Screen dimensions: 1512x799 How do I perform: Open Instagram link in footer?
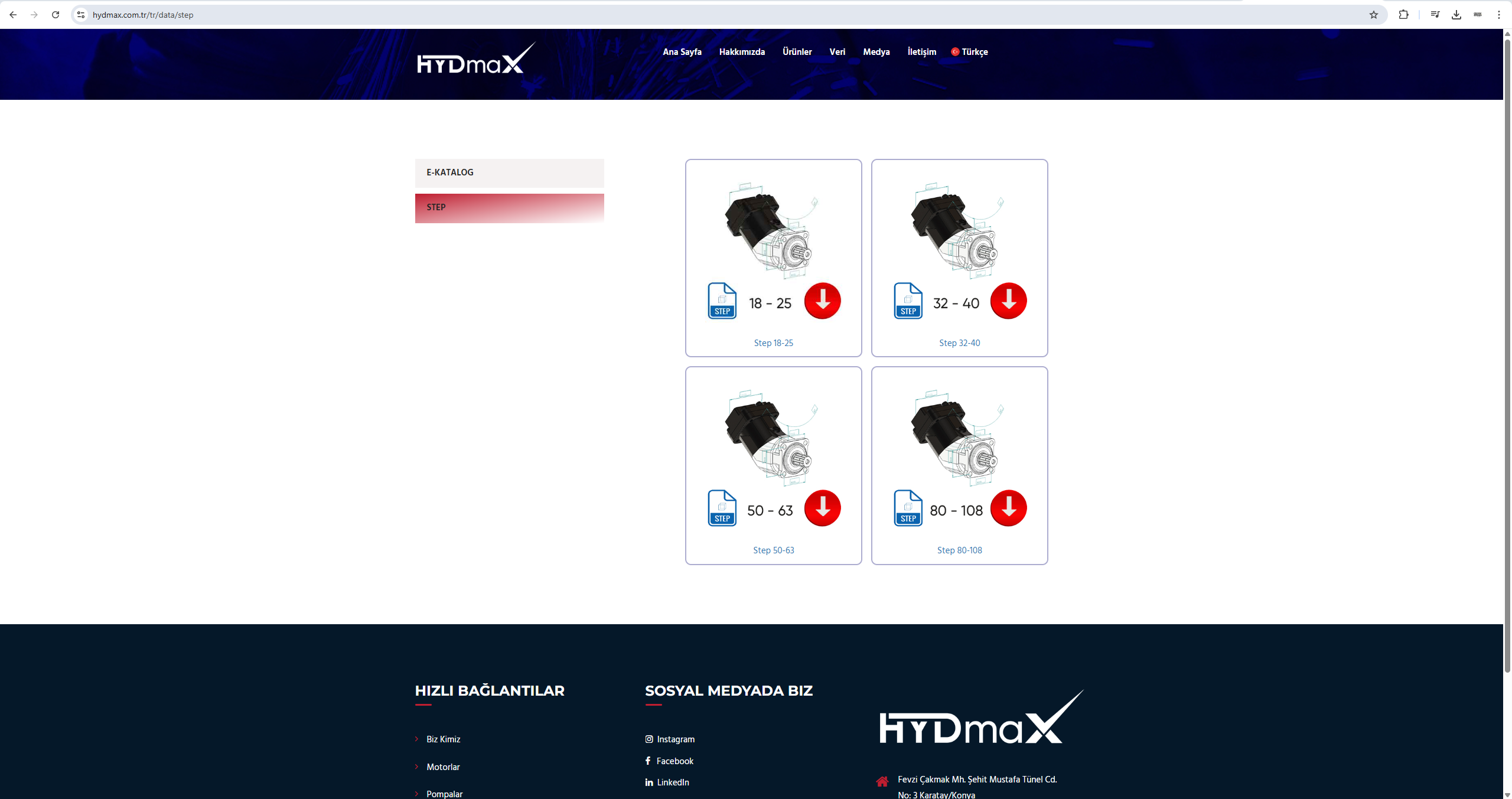tap(670, 739)
